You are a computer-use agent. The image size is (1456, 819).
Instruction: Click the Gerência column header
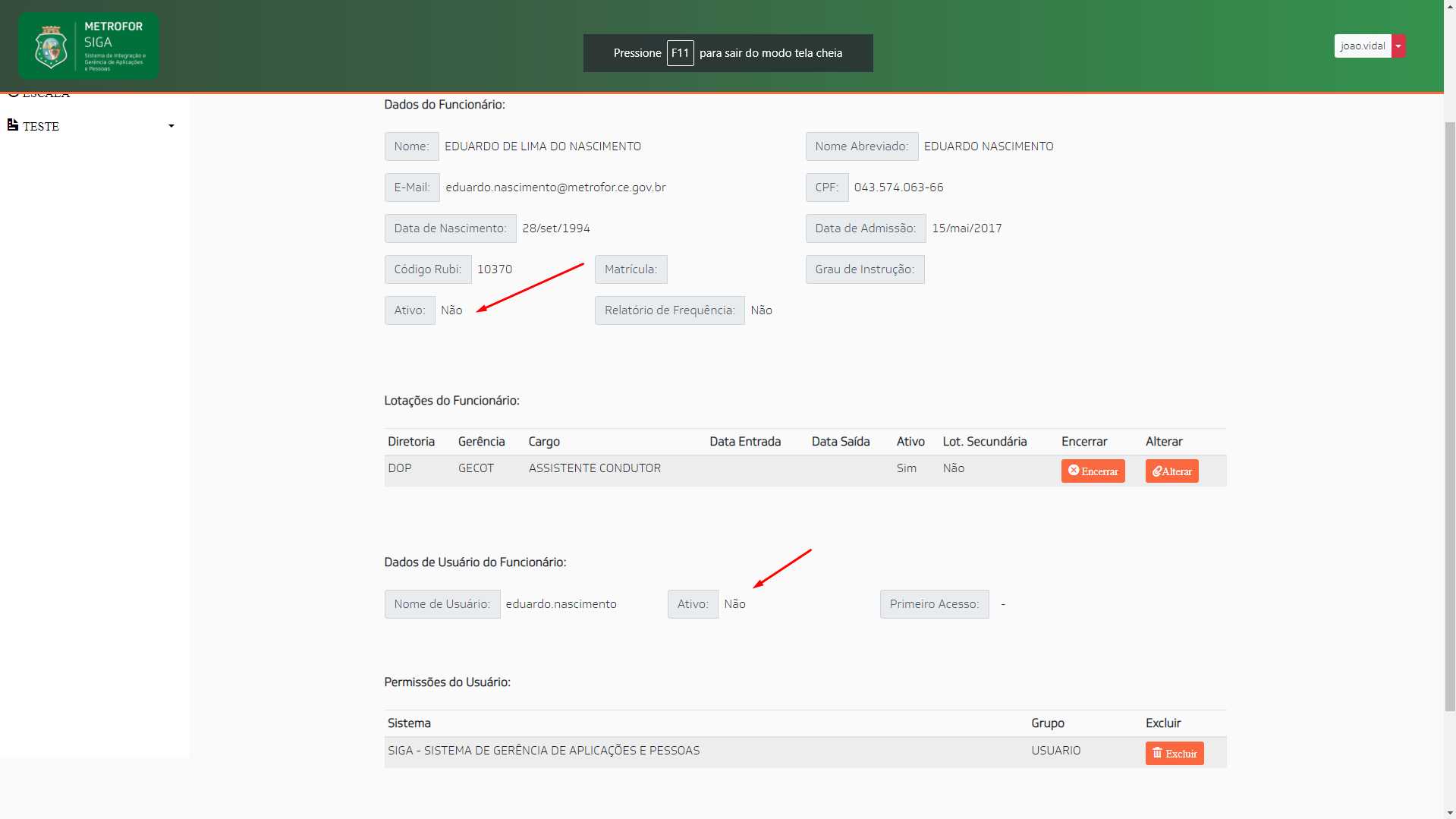(481, 442)
